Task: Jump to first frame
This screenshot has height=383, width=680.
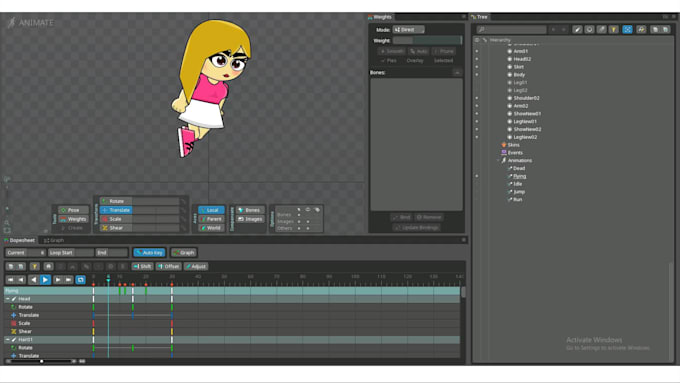Action: pos(10,280)
